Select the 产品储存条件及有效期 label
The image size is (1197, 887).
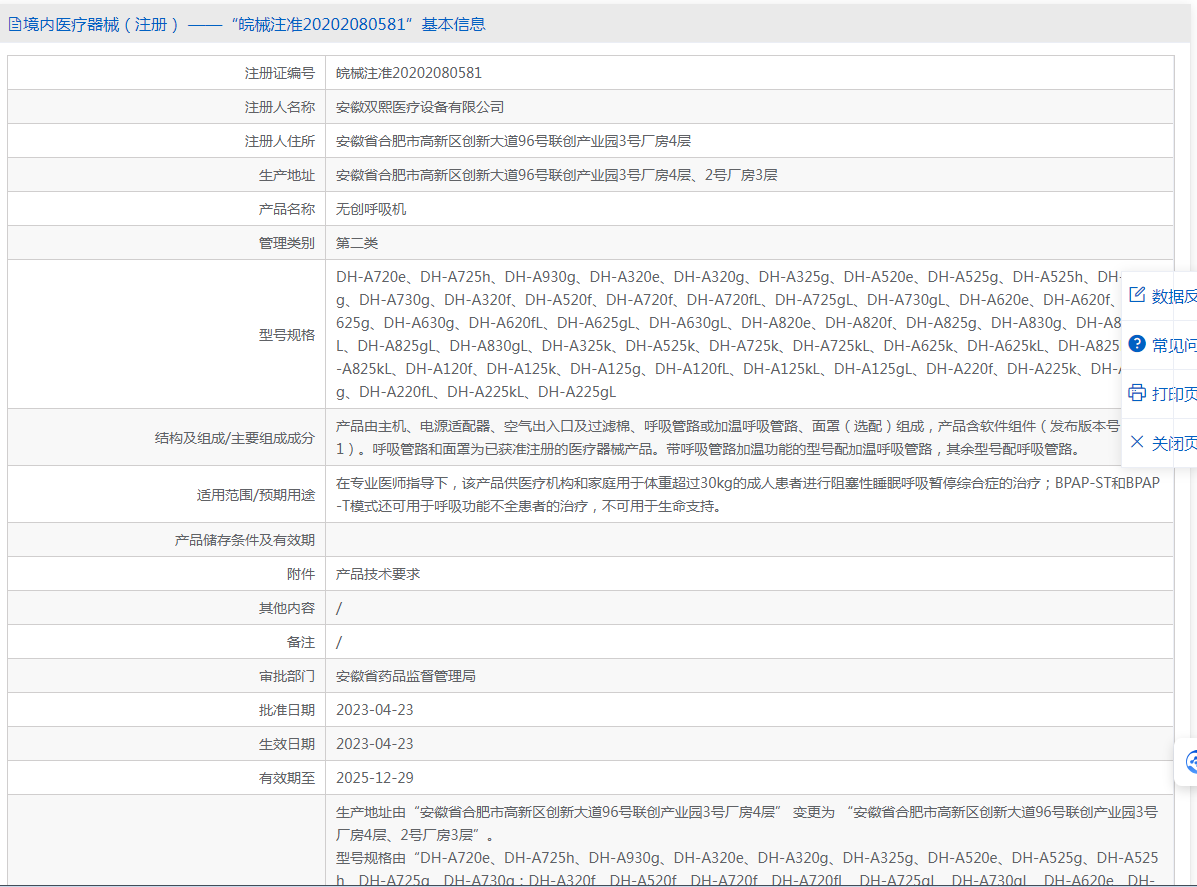click(244, 540)
